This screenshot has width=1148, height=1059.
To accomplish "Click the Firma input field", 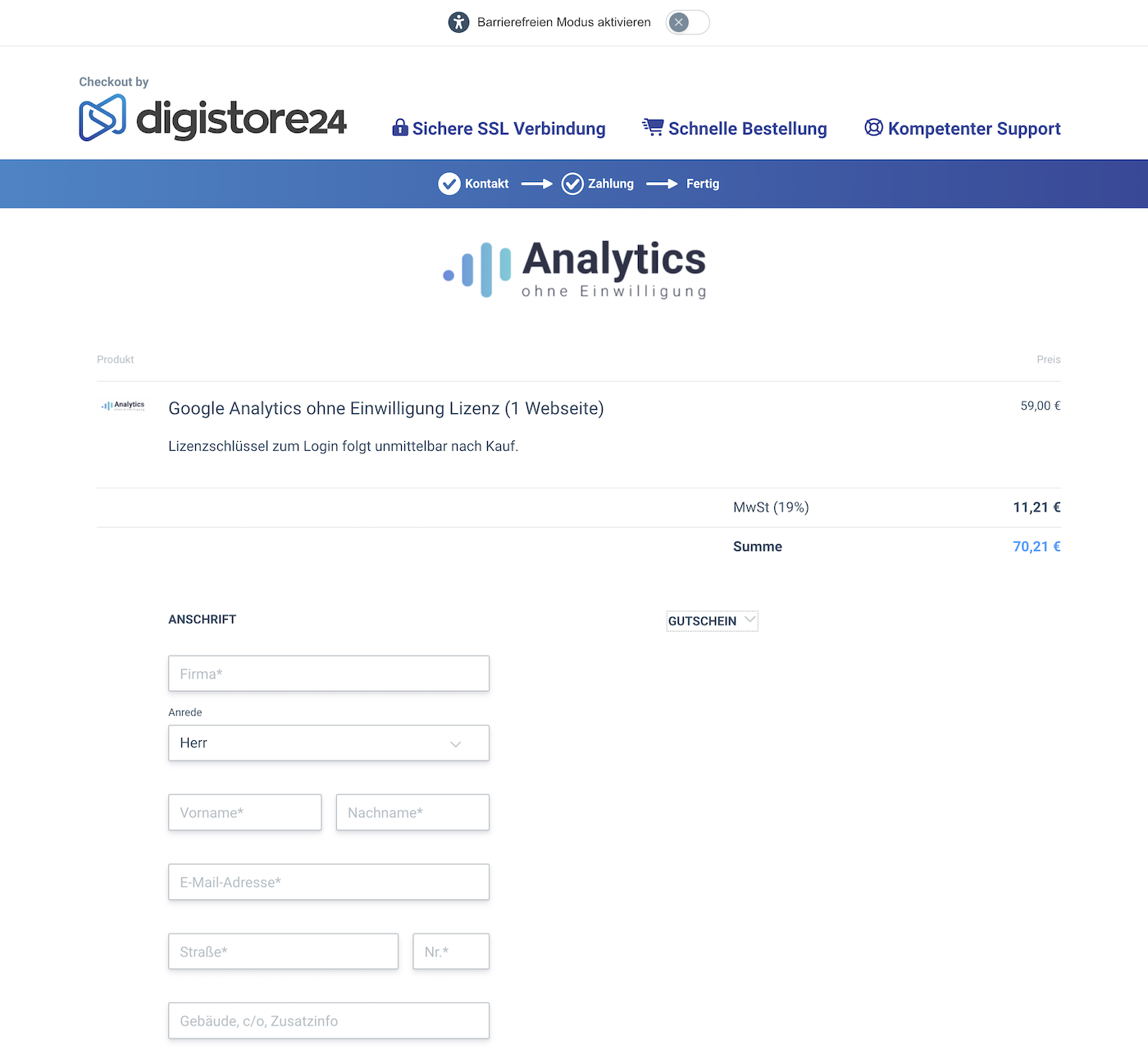I will (329, 674).
